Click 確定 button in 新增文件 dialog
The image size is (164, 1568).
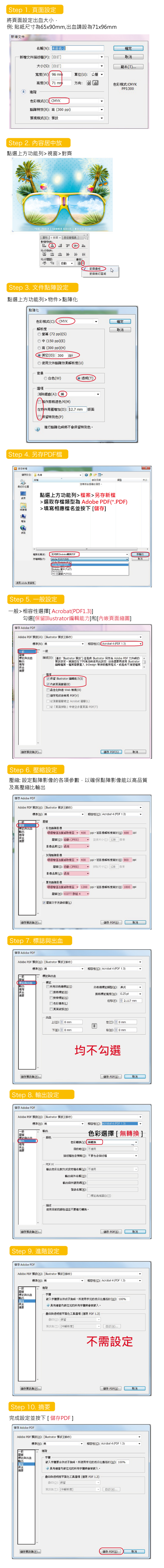coord(128,48)
